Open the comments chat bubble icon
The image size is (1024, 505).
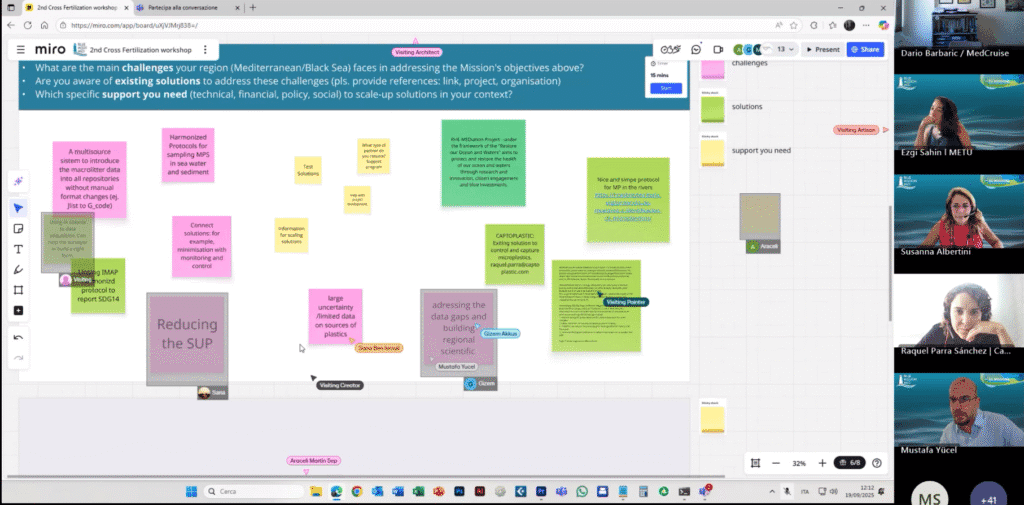[x=696, y=49]
